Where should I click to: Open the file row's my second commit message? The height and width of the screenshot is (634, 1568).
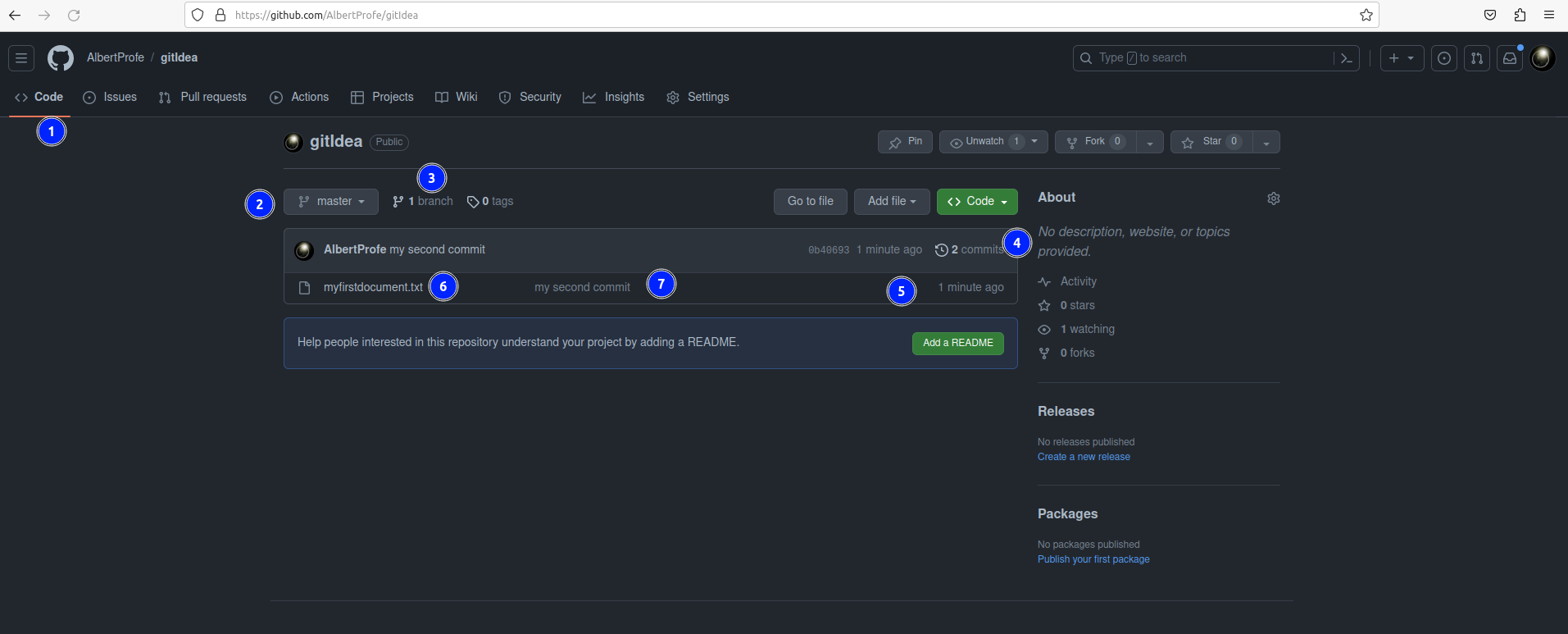582,287
